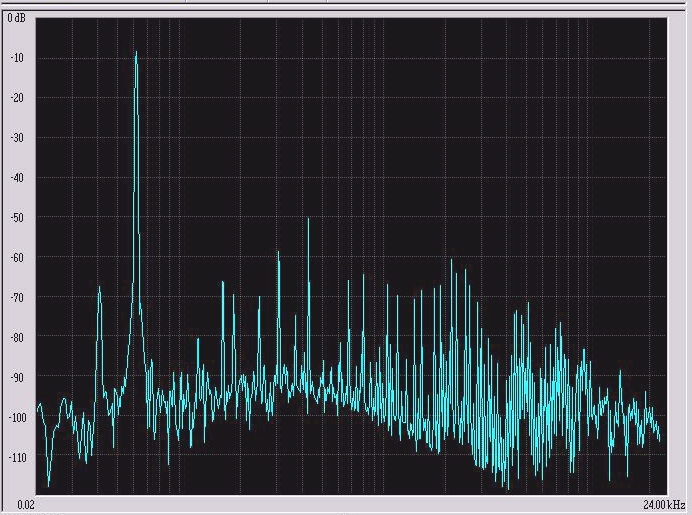Click the 0 dB axis label
The width and height of the screenshot is (692, 515).
16,18
